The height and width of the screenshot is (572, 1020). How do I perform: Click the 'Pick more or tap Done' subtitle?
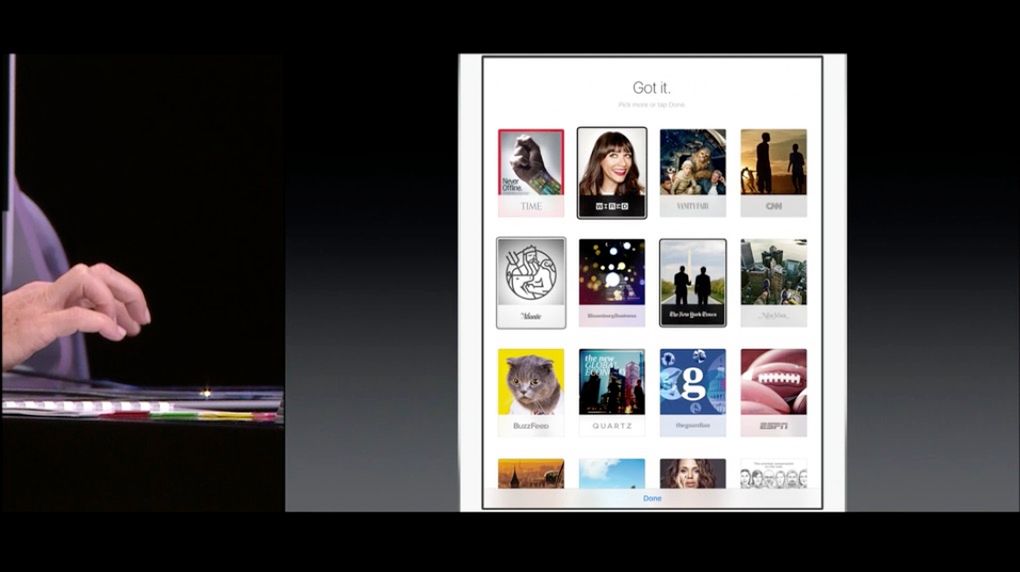tap(651, 104)
